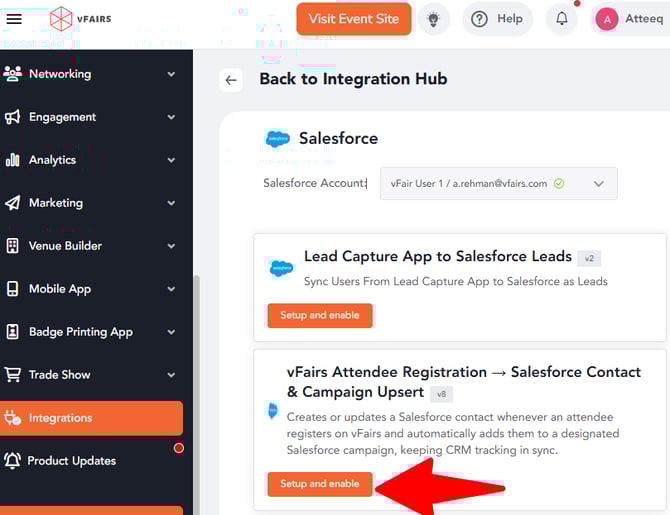Open Product Updates in sidebar
The height and width of the screenshot is (515, 670).
coord(71,461)
